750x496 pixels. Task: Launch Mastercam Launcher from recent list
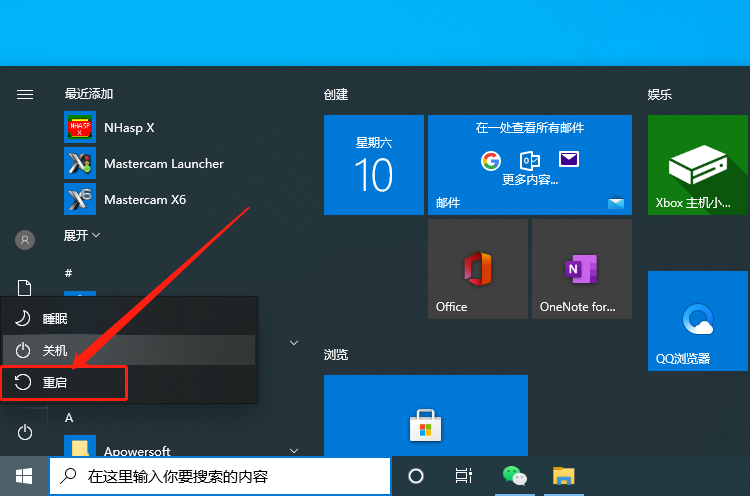[x=143, y=163]
